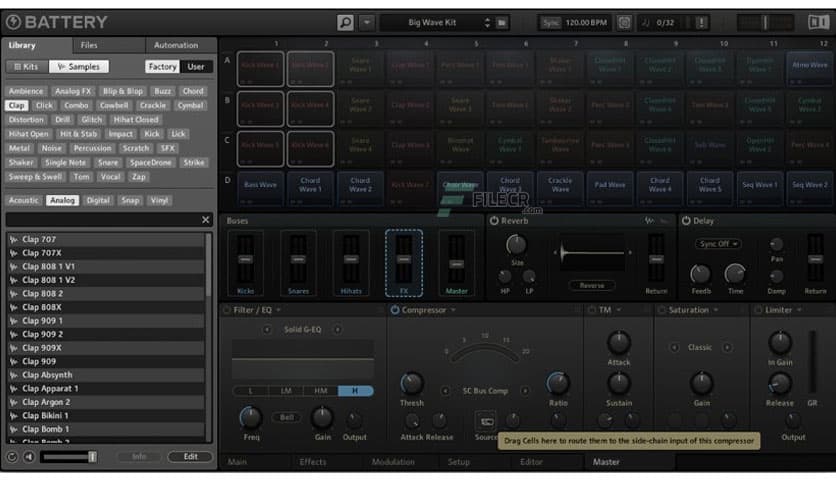836x484 pixels.
Task: Click the square icon right of the BPM
Action: click(x=624, y=22)
